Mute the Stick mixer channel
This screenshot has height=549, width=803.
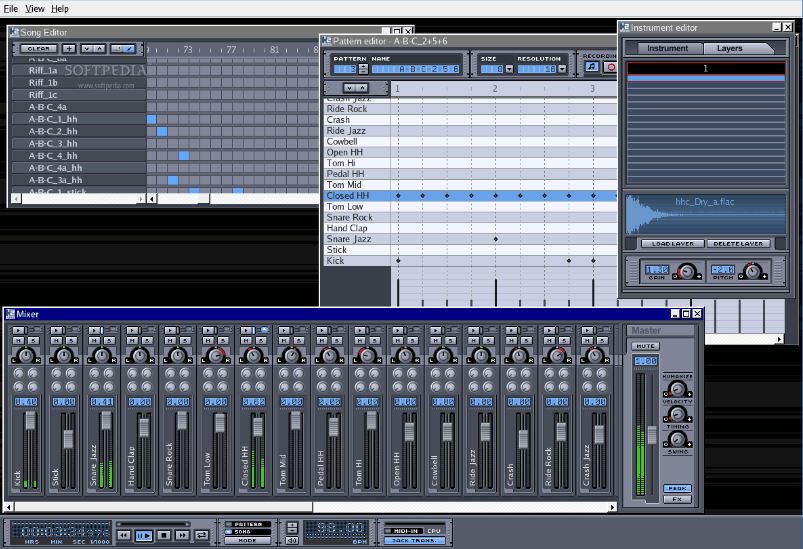pos(56,341)
